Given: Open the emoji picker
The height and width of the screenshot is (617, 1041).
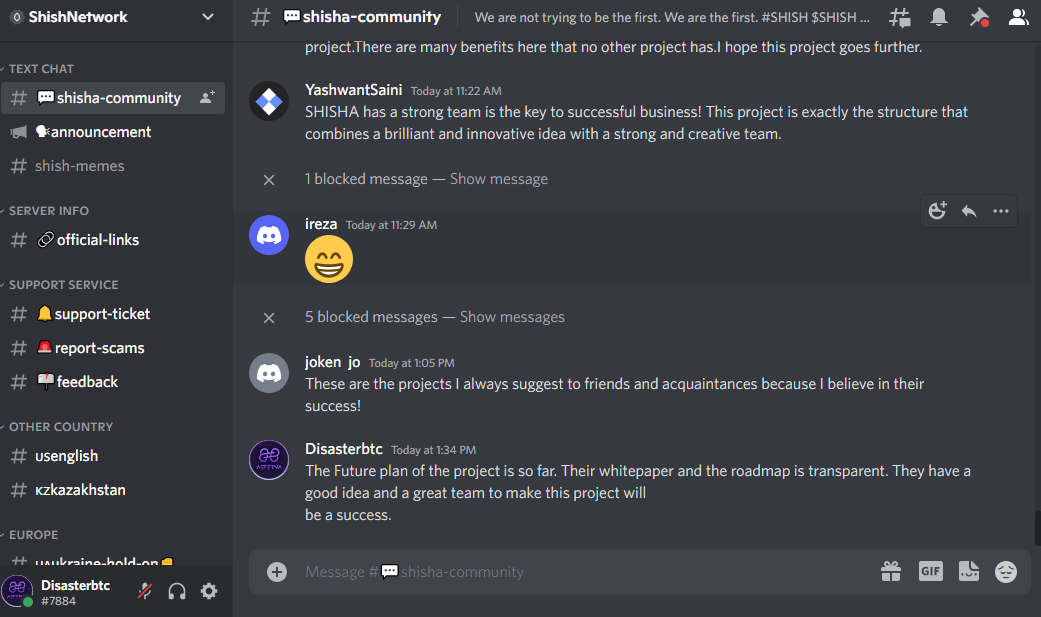Looking at the screenshot, I should point(1006,571).
